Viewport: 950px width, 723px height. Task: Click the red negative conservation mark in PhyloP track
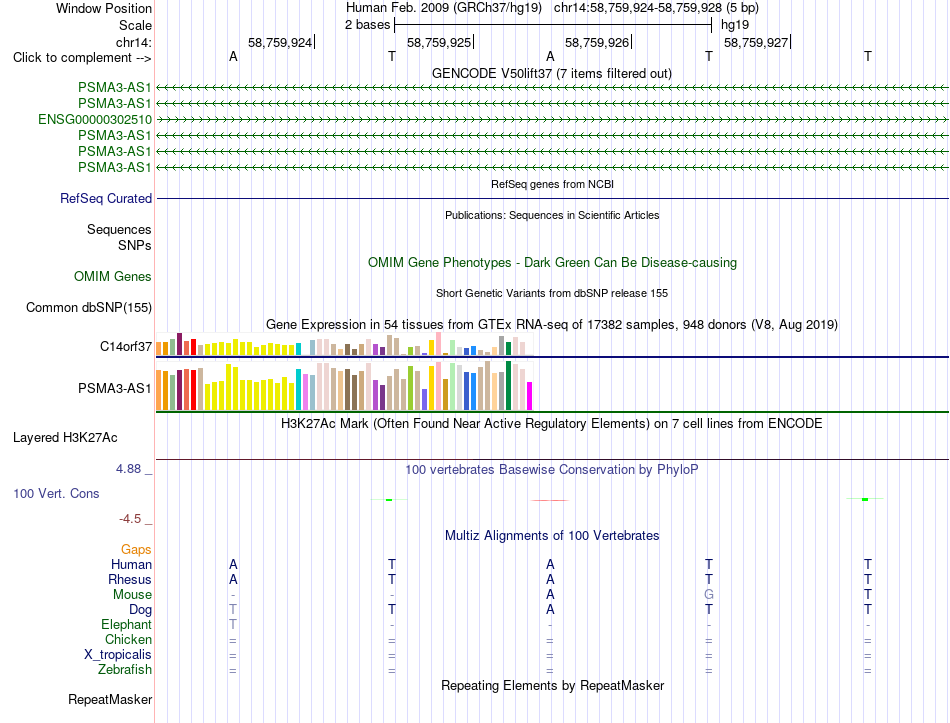tap(550, 501)
